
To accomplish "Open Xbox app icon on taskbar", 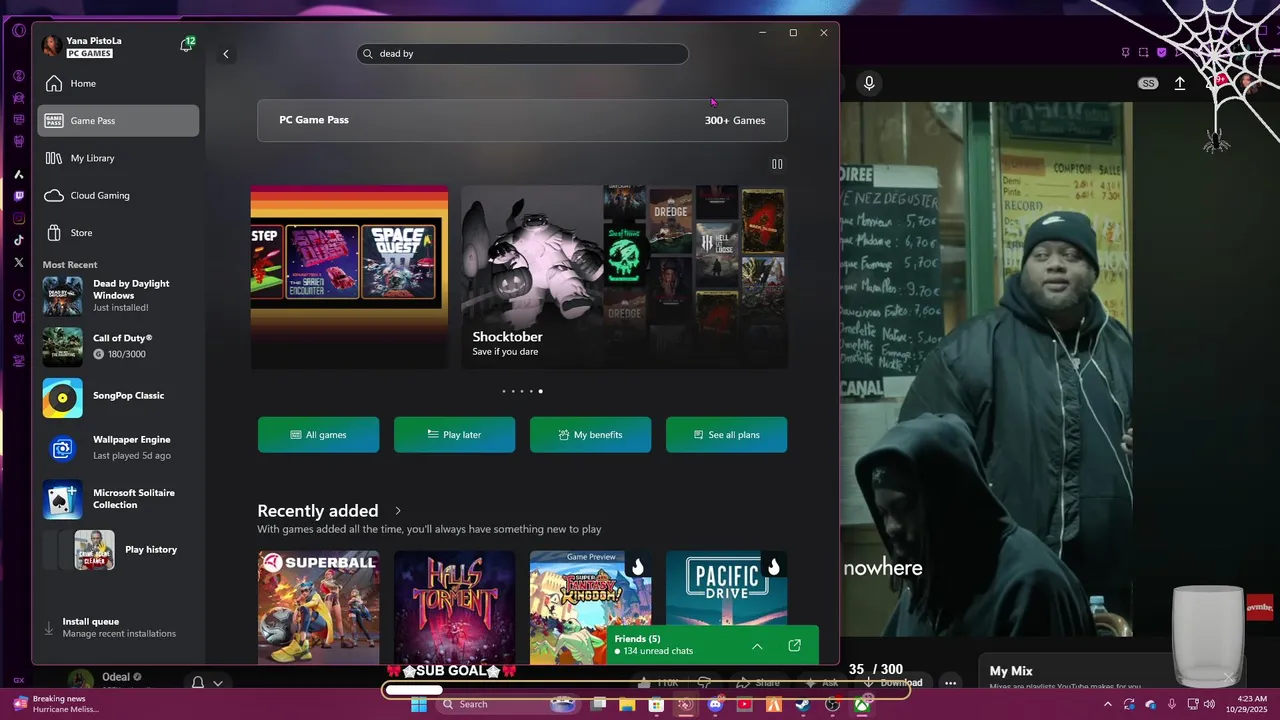I will tap(862, 705).
